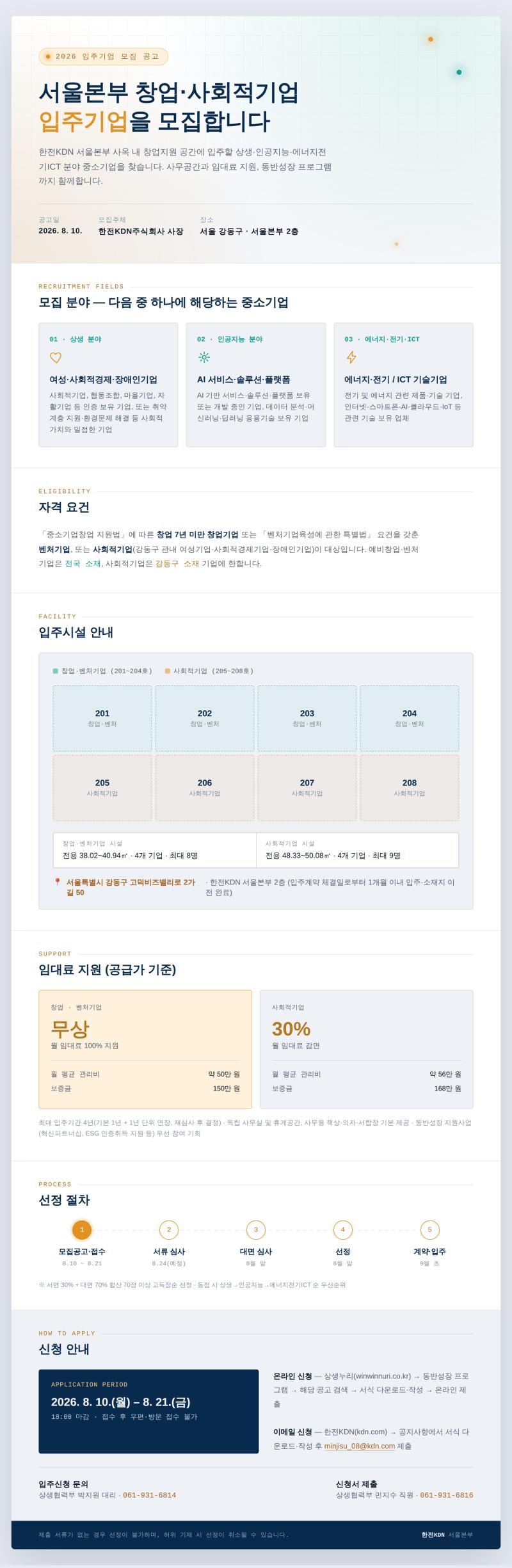Image resolution: width=512 pixels, height=1568 pixels.
Task: Select step 3 circle 대면 심사
Action: tap(256, 1229)
